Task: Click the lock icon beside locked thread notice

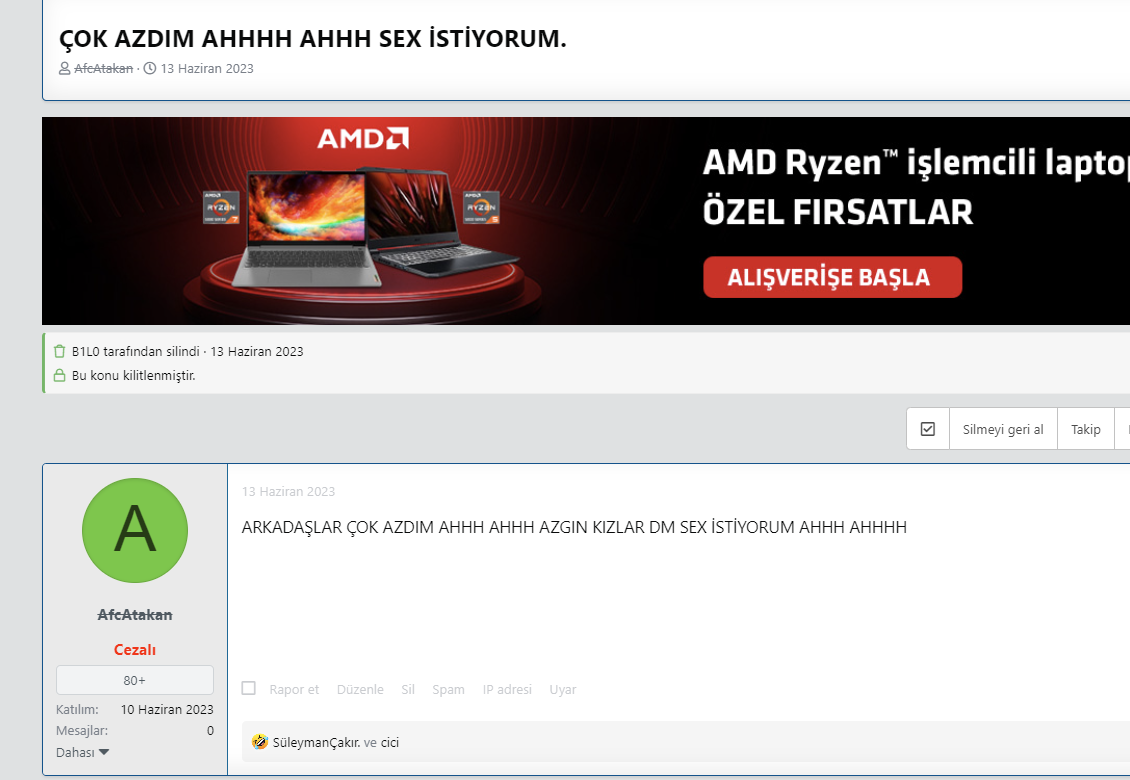Action: (60, 376)
